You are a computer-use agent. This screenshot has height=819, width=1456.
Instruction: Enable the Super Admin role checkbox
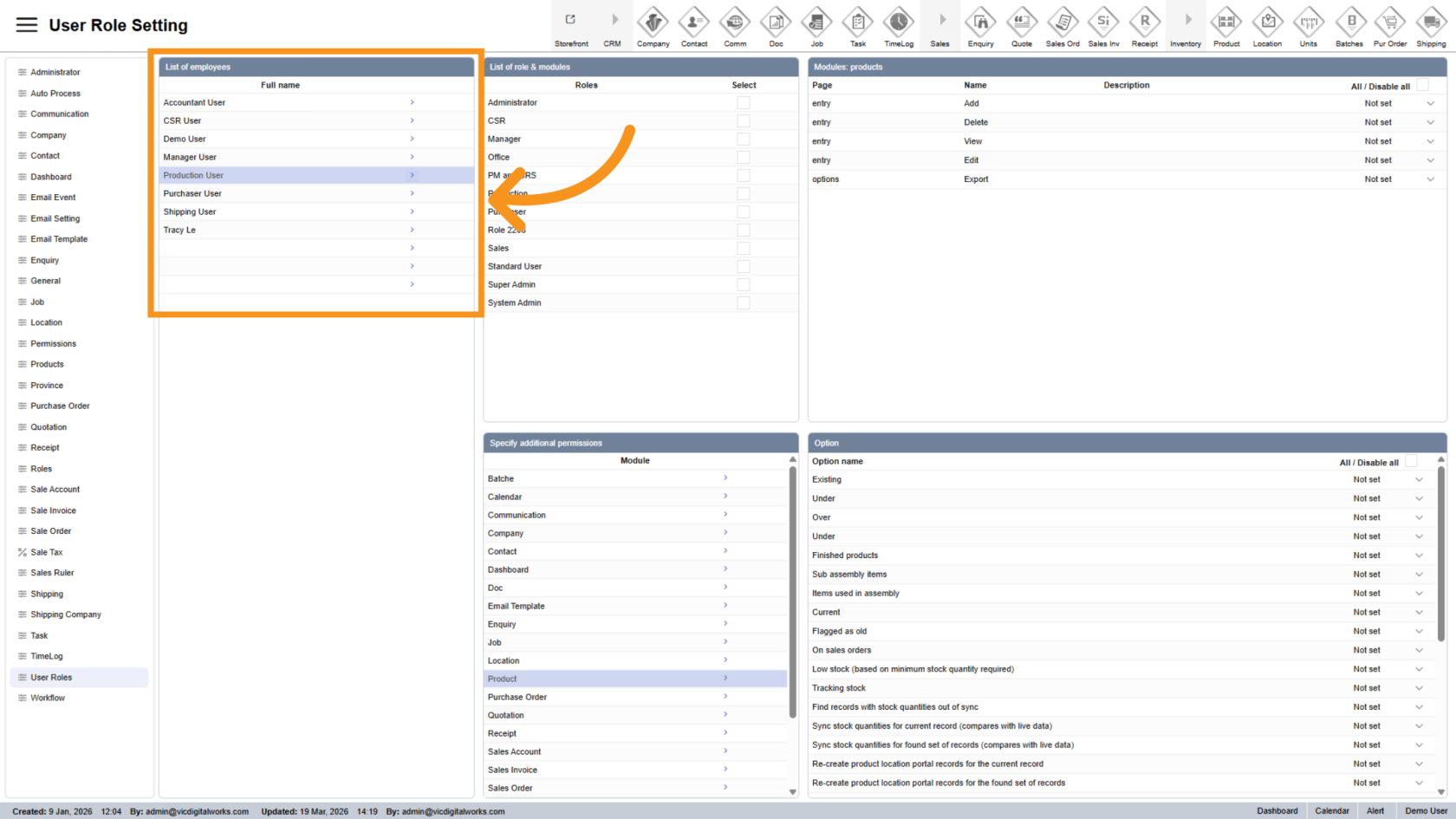point(744,284)
